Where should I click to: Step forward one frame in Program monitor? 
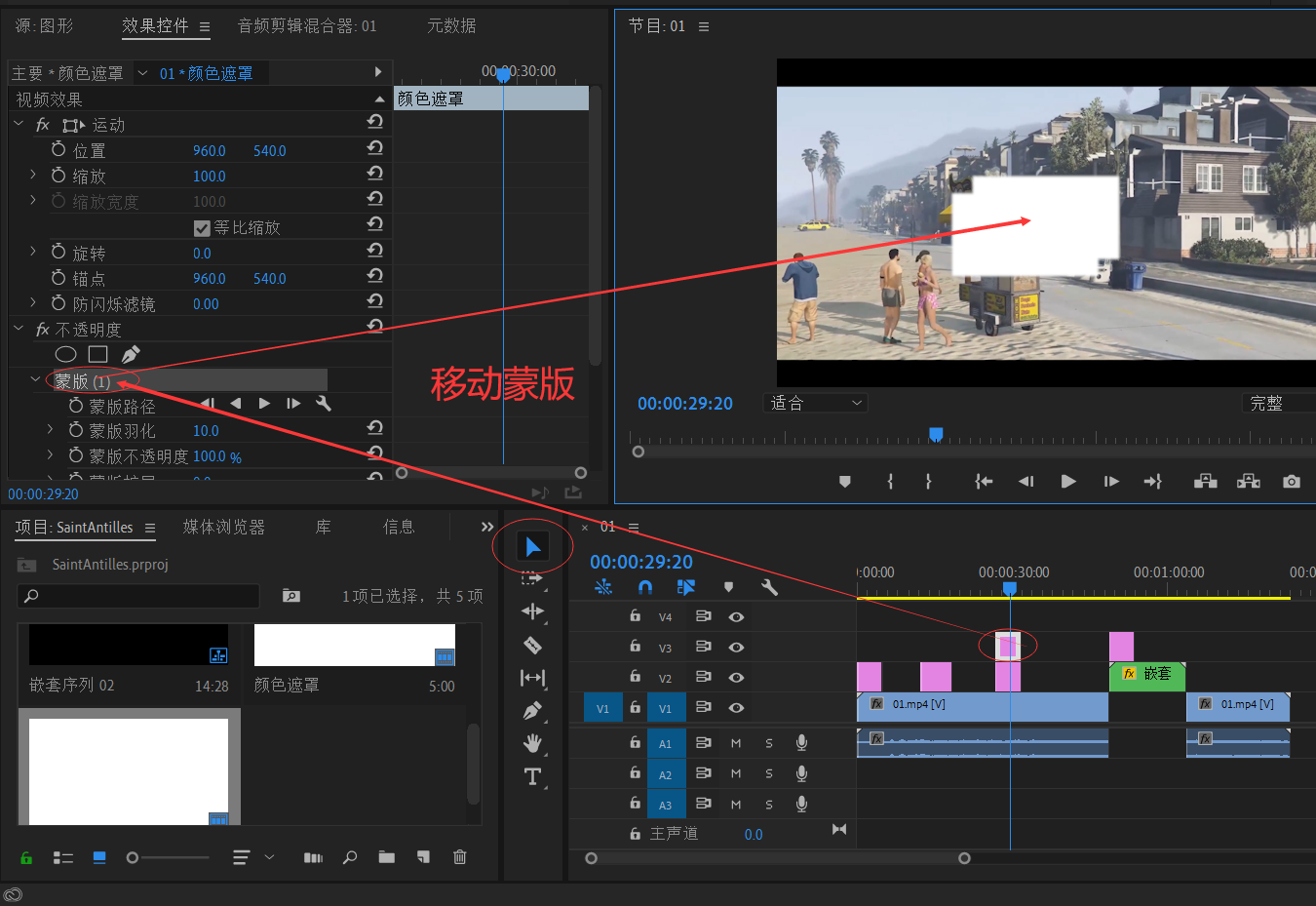click(1111, 482)
